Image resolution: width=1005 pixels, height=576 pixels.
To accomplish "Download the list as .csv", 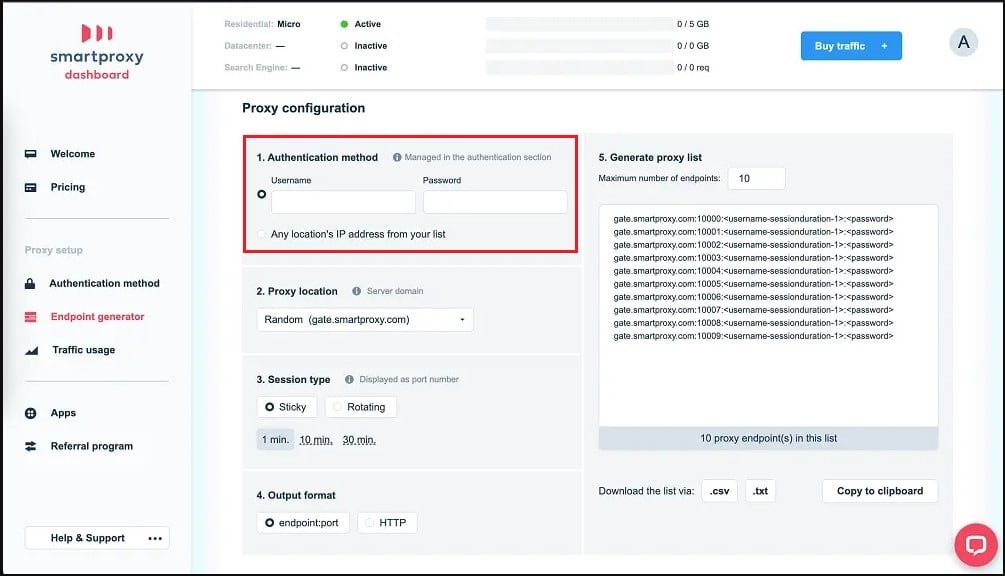I will coord(719,491).
